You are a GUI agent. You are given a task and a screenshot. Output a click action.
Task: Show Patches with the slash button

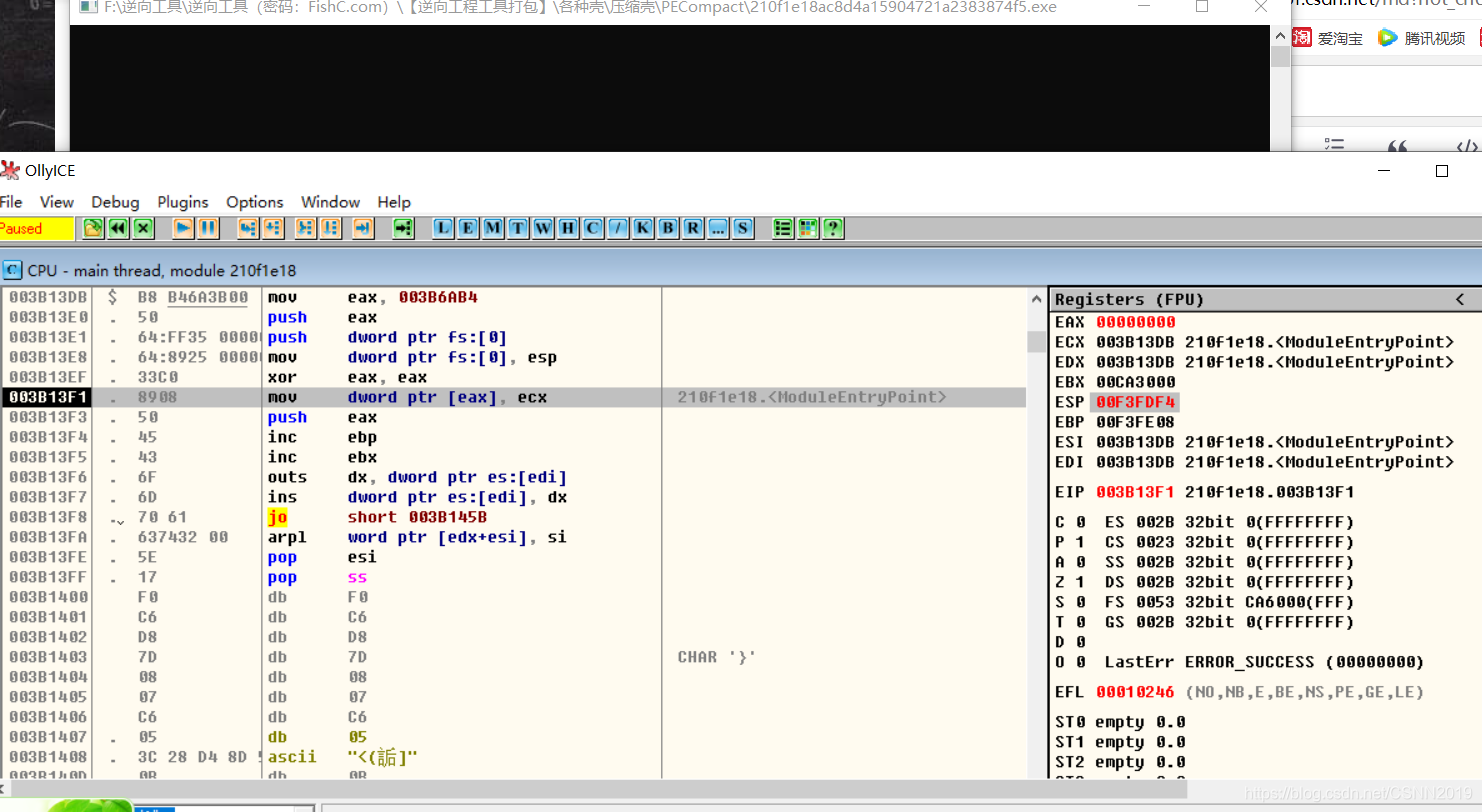point(618,228)
